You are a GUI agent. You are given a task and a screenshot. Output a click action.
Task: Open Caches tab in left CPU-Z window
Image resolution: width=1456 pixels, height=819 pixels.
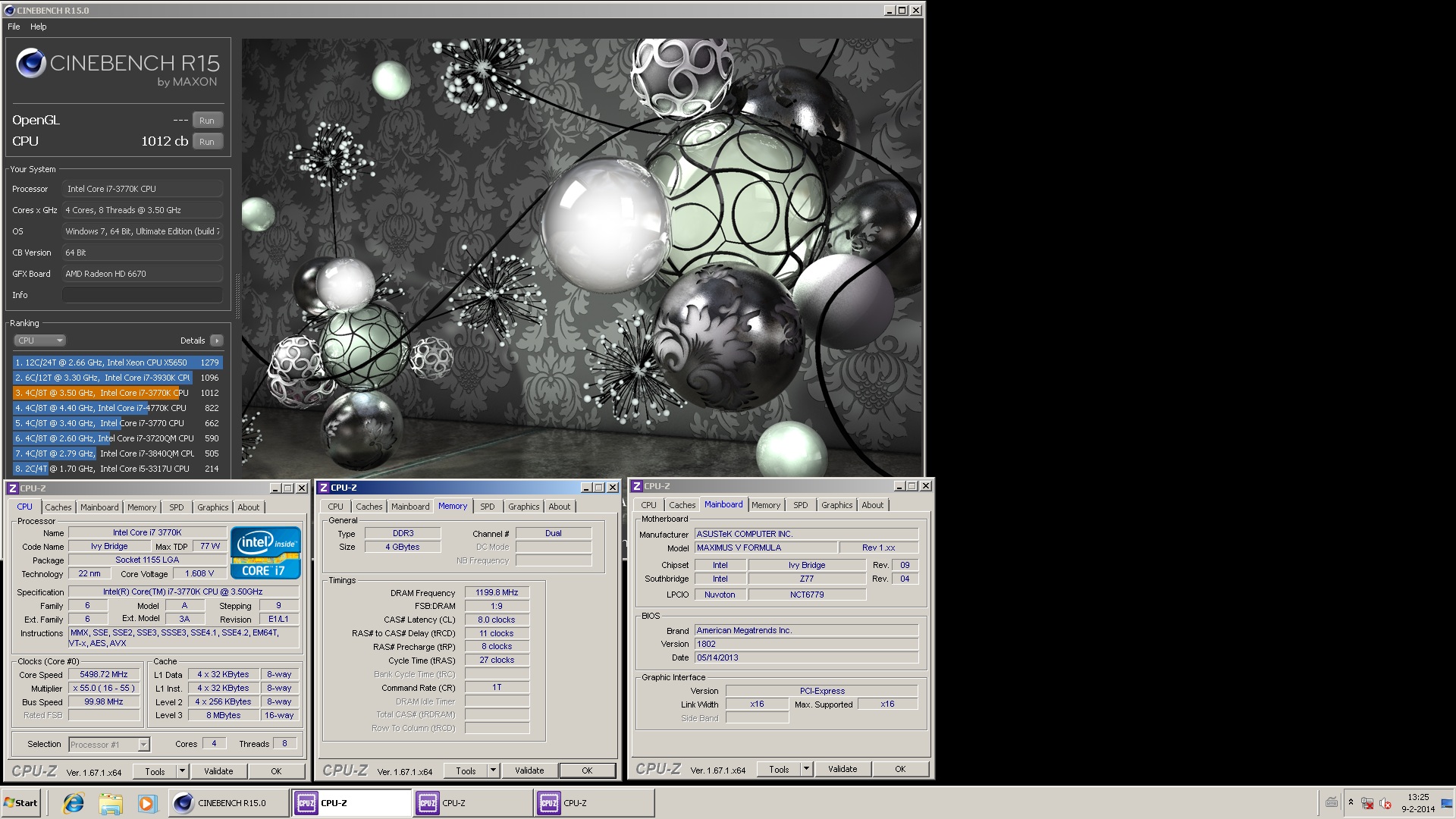[58, 507]
